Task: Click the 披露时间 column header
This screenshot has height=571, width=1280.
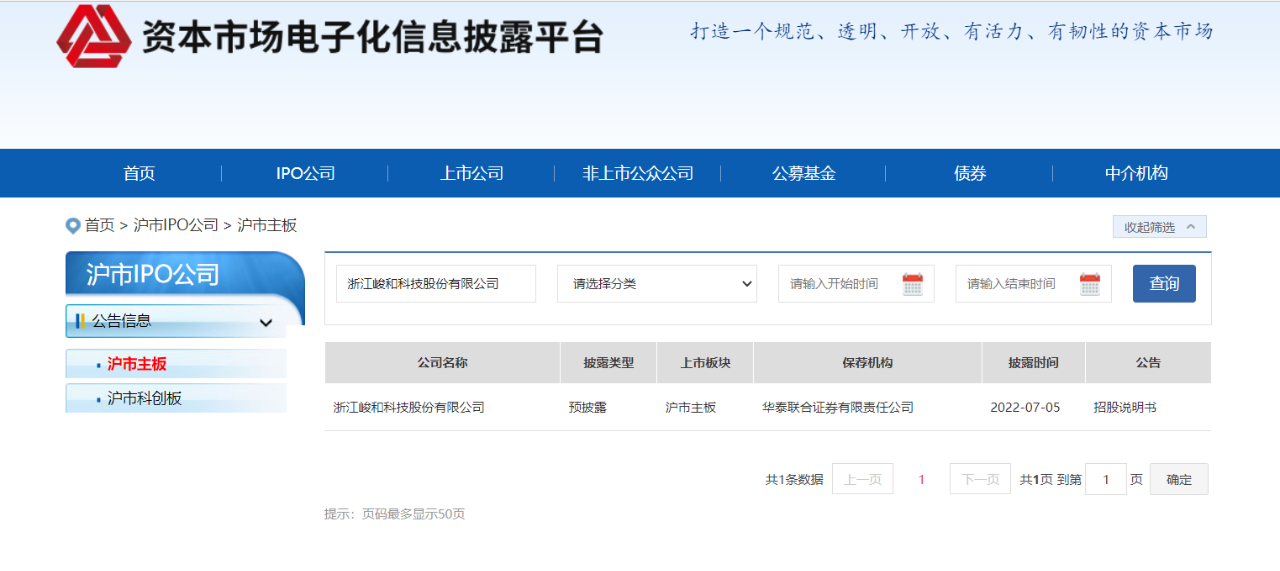Action: point(1034,363)
